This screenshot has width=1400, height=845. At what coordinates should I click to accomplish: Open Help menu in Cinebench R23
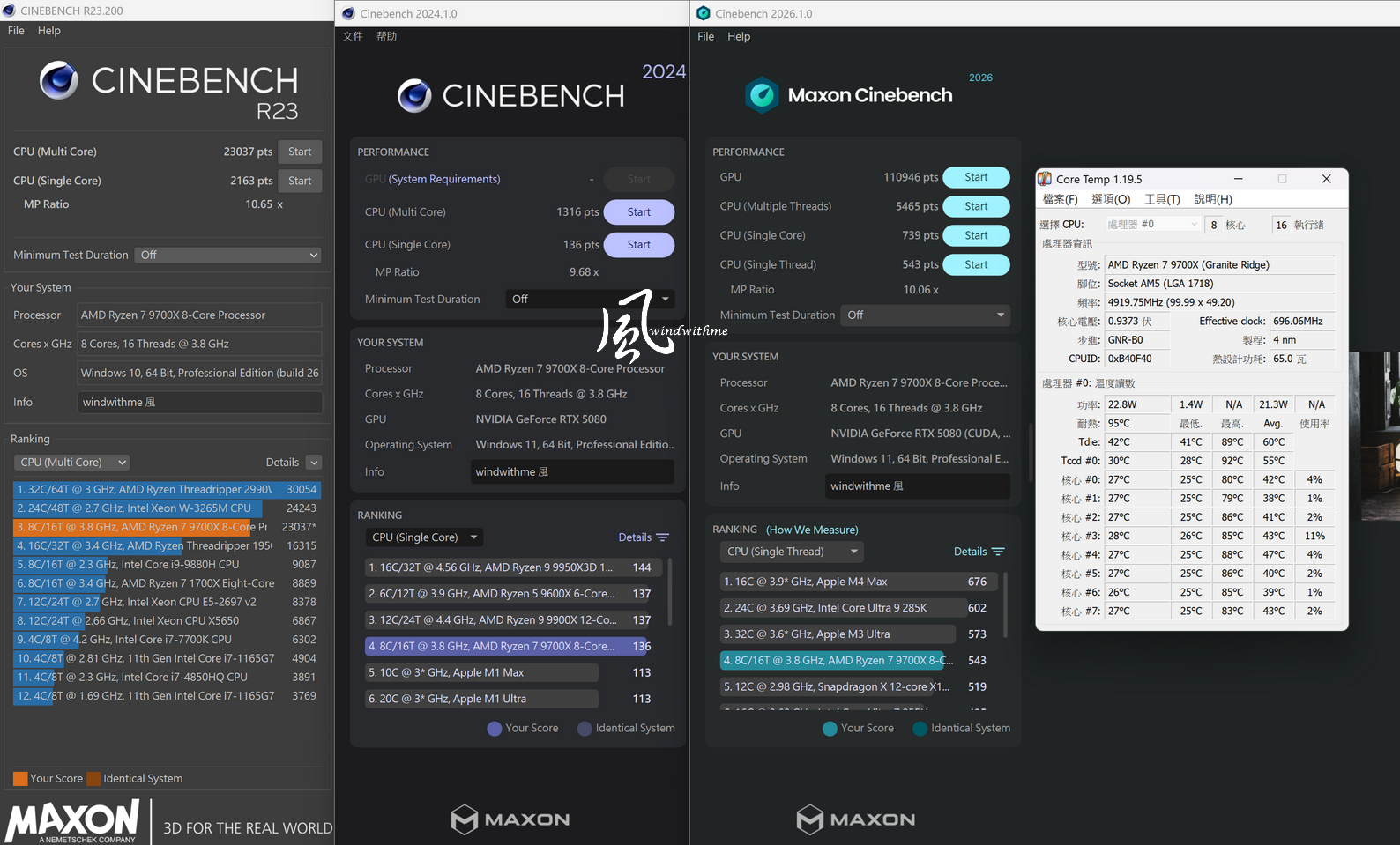click(x=49, y=31)
